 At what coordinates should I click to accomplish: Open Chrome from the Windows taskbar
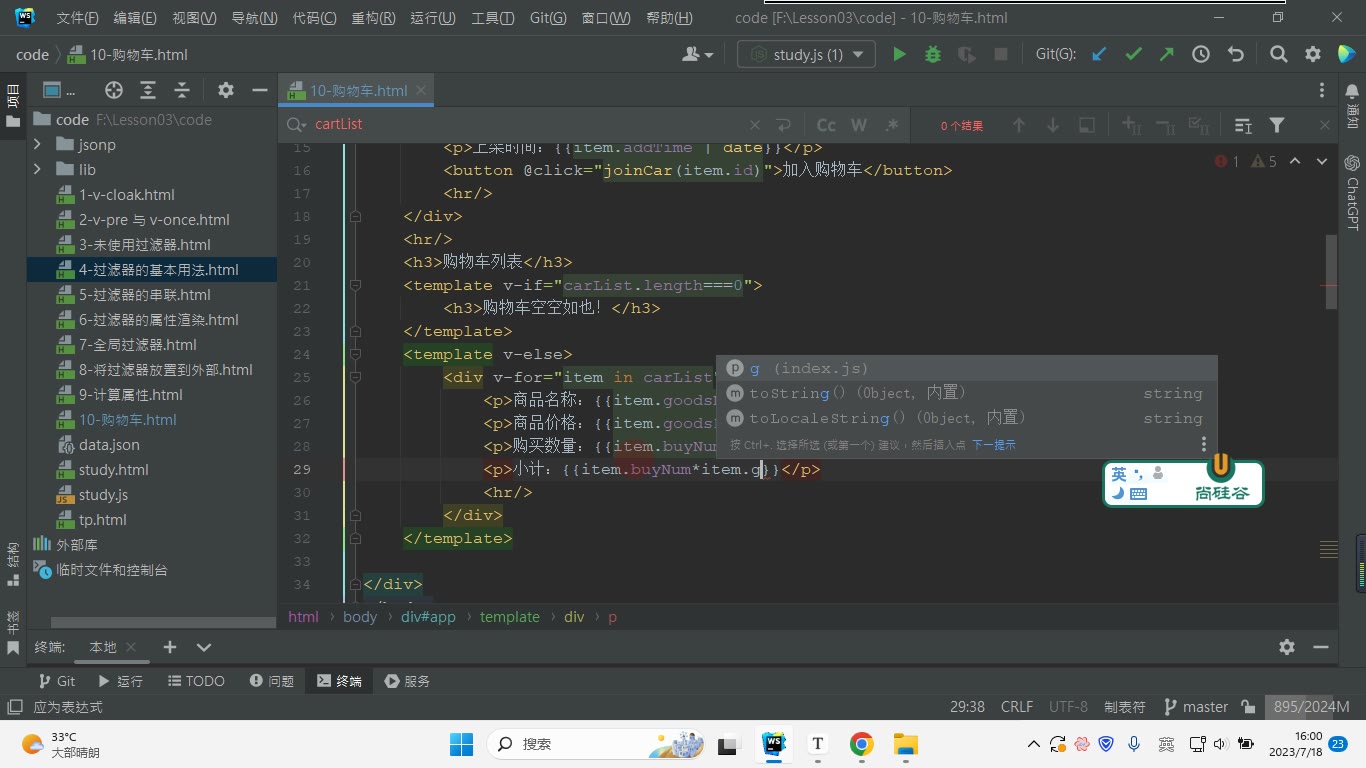point(861,744)
